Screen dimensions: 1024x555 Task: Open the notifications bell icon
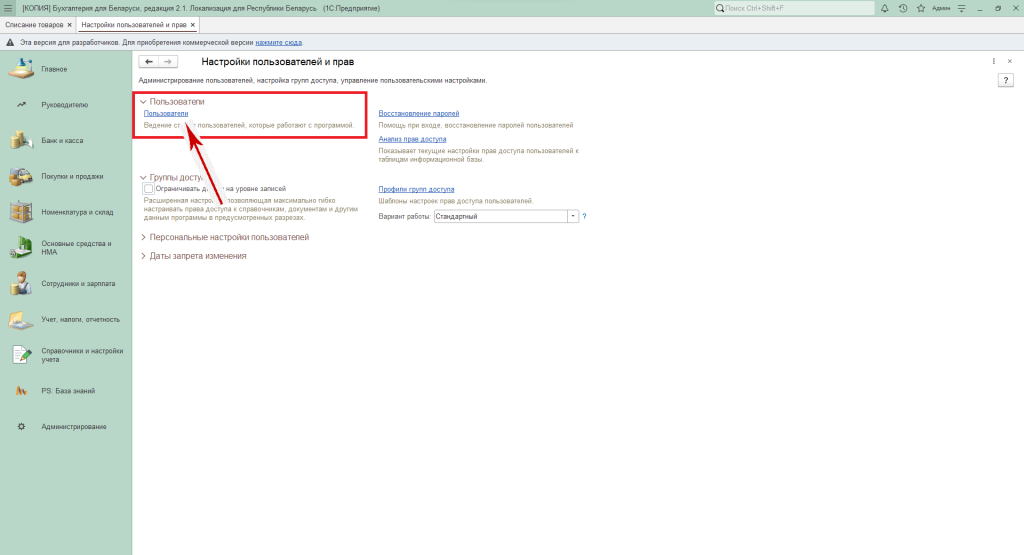tap(885, 8)
